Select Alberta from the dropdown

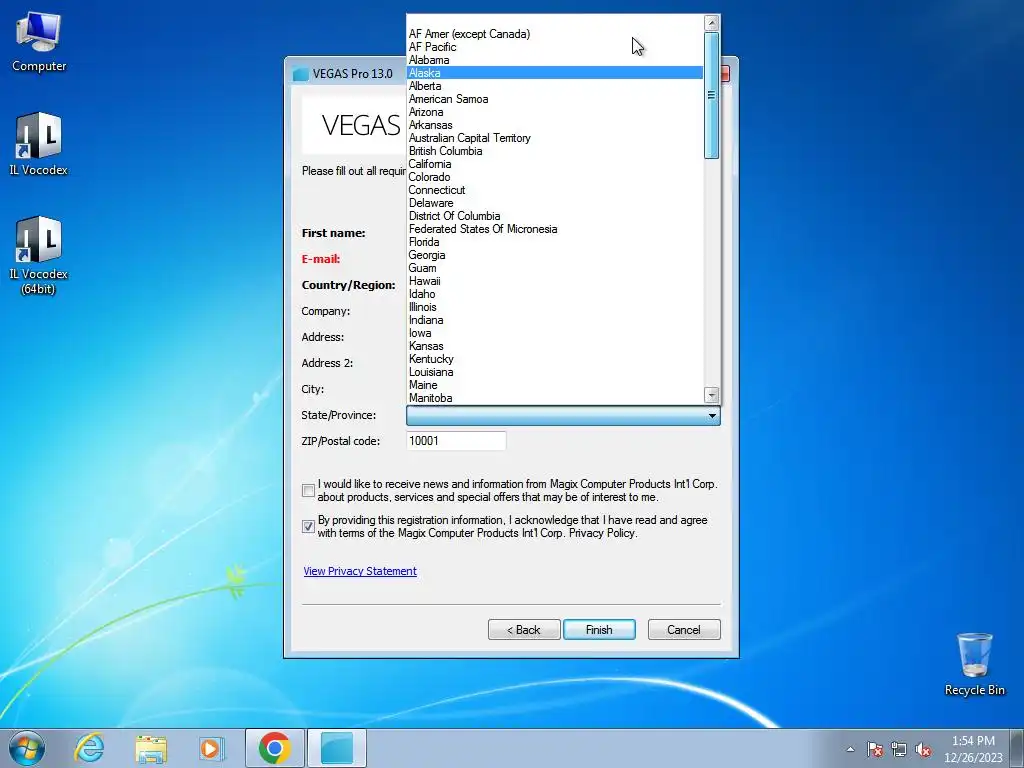554,86
